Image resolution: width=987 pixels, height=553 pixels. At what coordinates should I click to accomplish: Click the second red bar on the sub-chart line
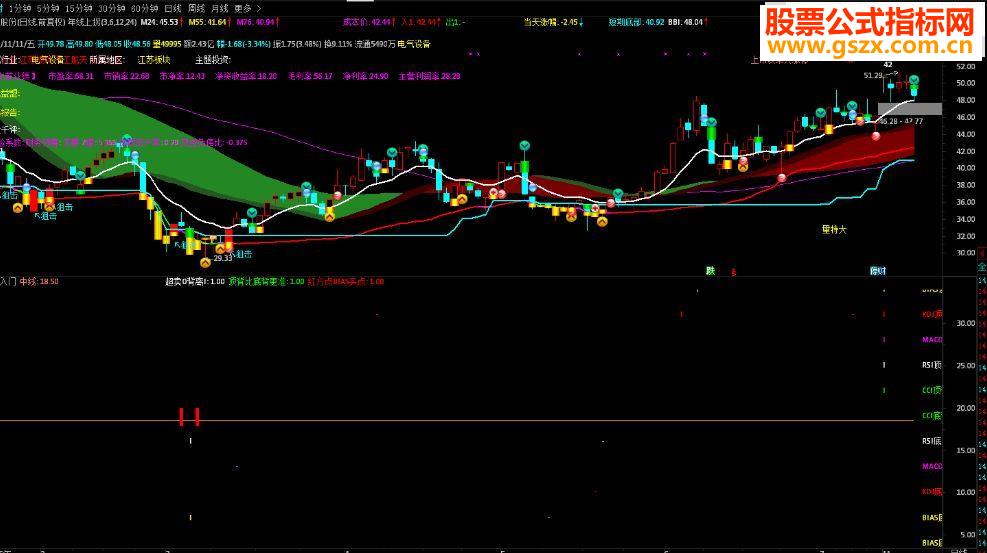click(197, 416)
